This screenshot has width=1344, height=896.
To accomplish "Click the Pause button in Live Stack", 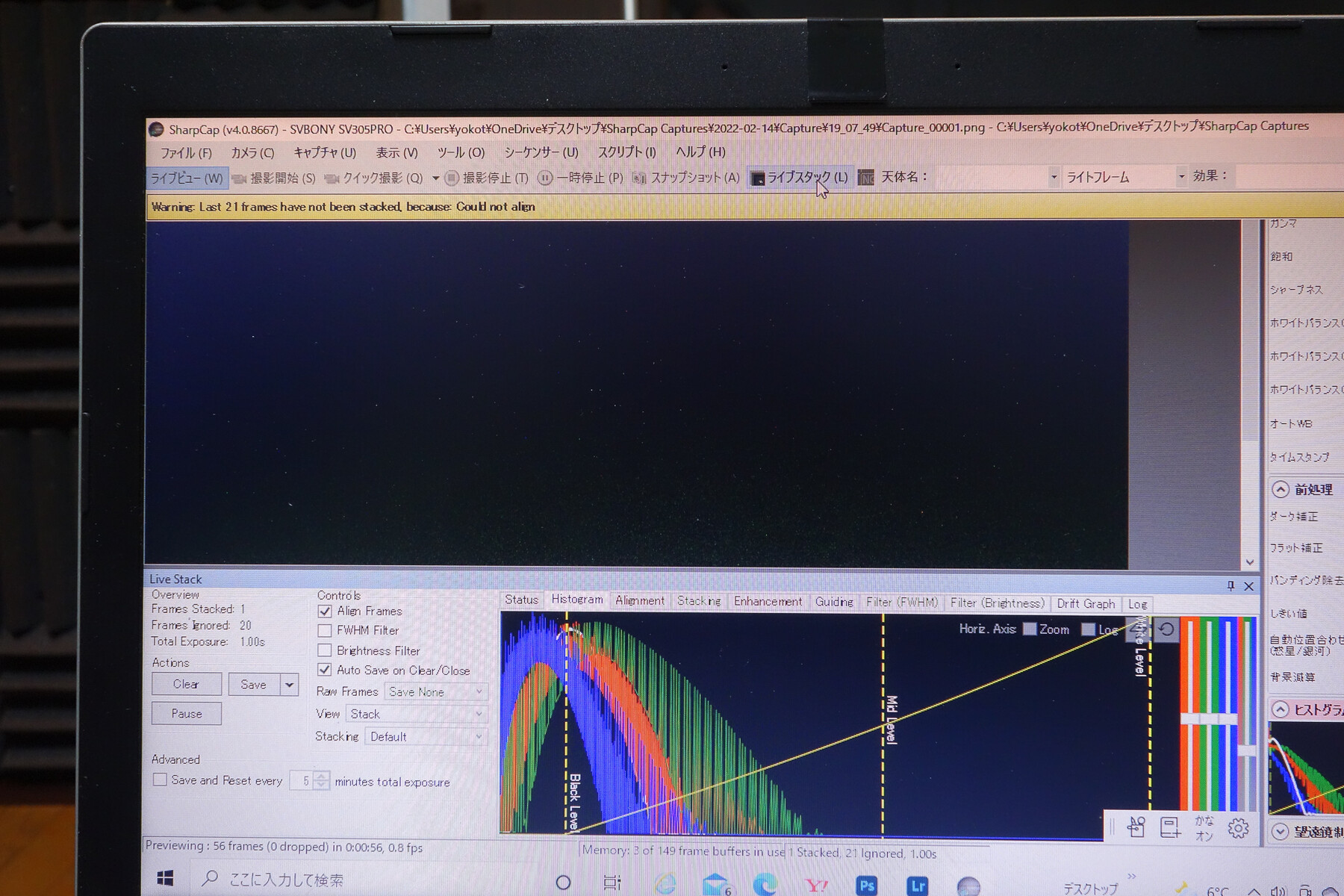I will pos(187,714).
